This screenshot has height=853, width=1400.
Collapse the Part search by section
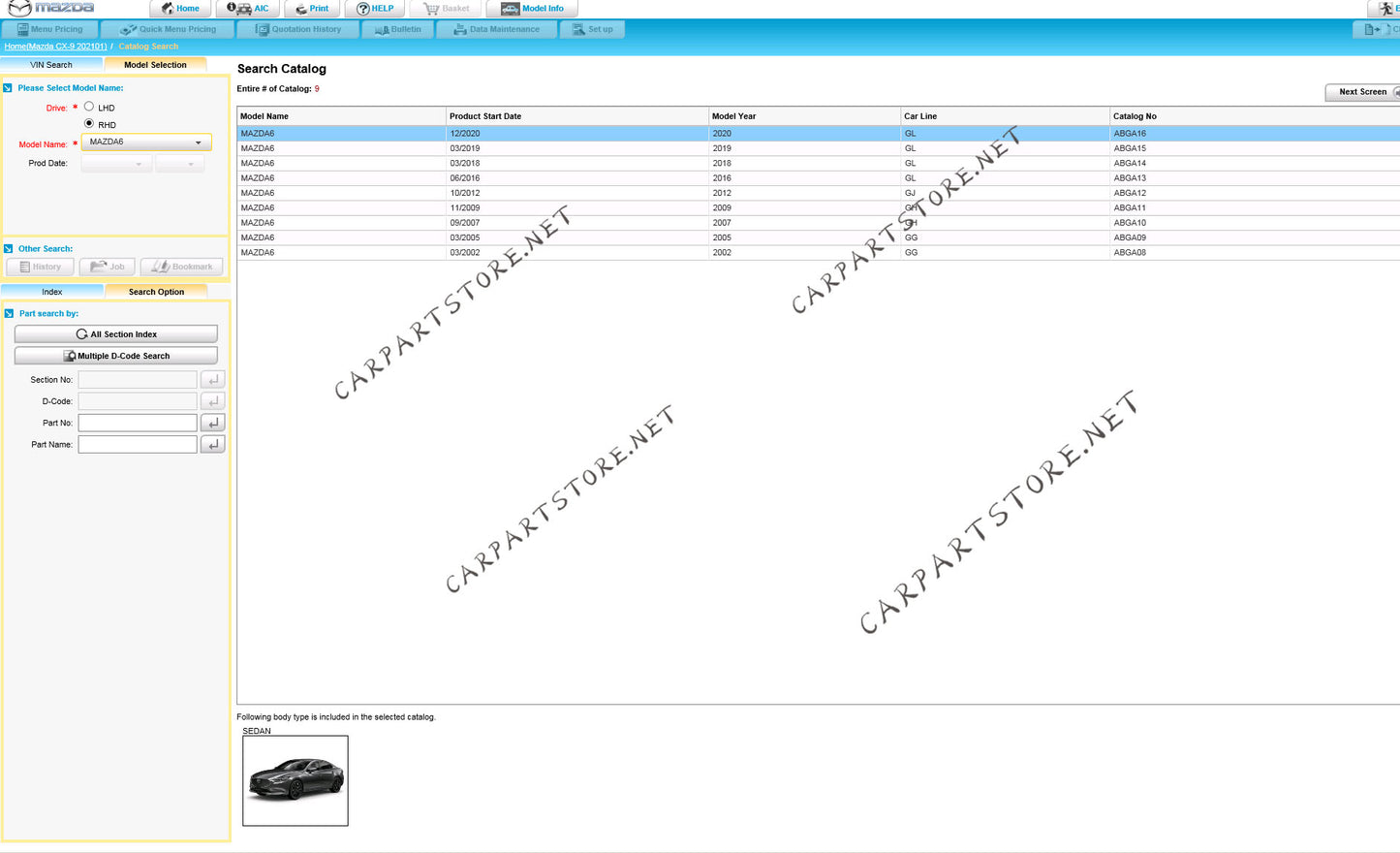pyautogui.click(x=9, y=314)
